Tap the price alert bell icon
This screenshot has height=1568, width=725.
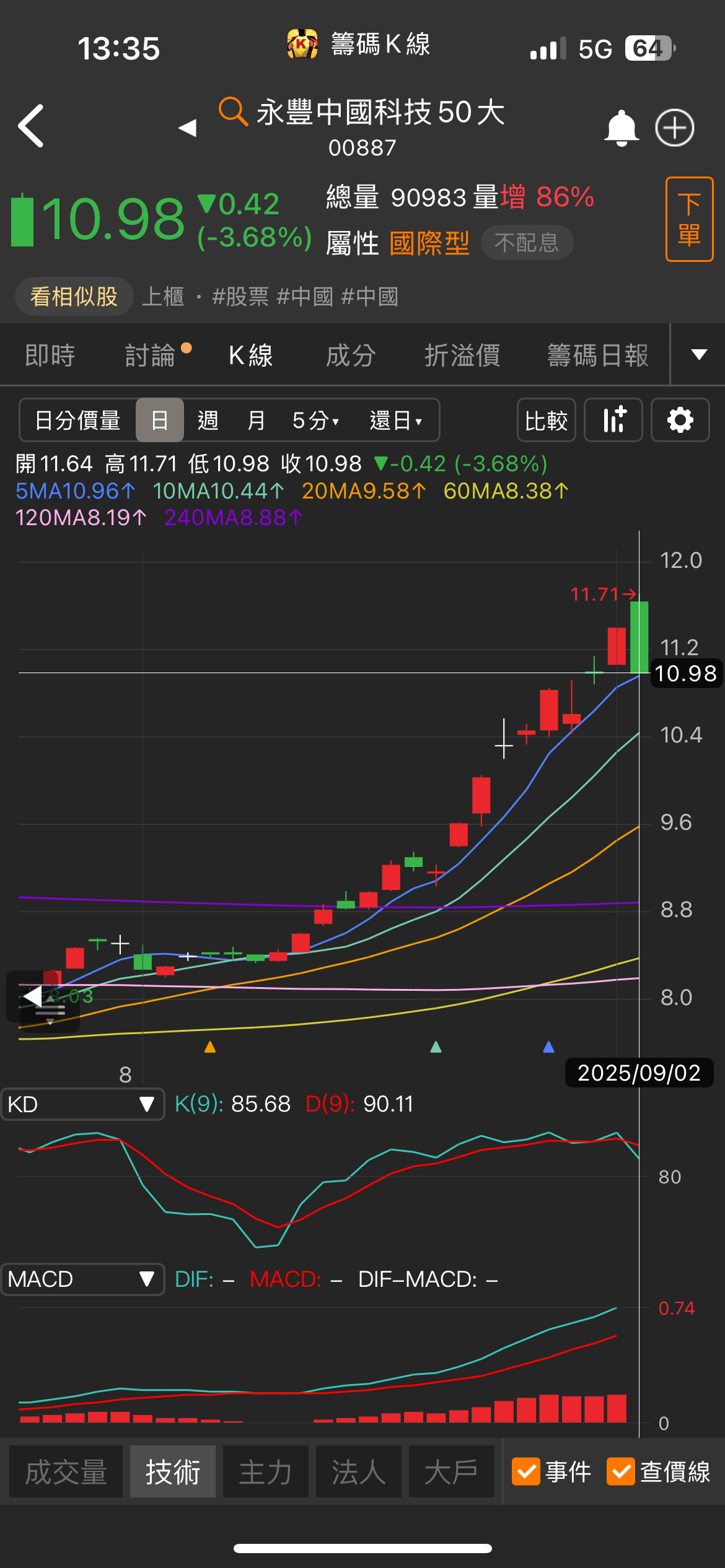click(x=621, y=128)
